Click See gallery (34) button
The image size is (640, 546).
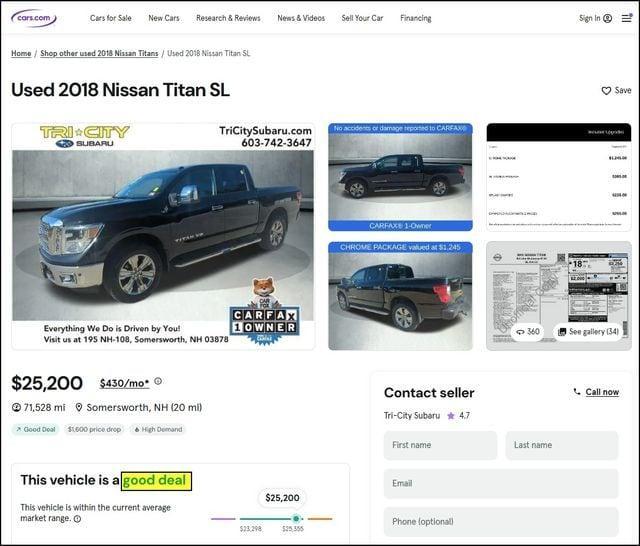coord(589,331)
